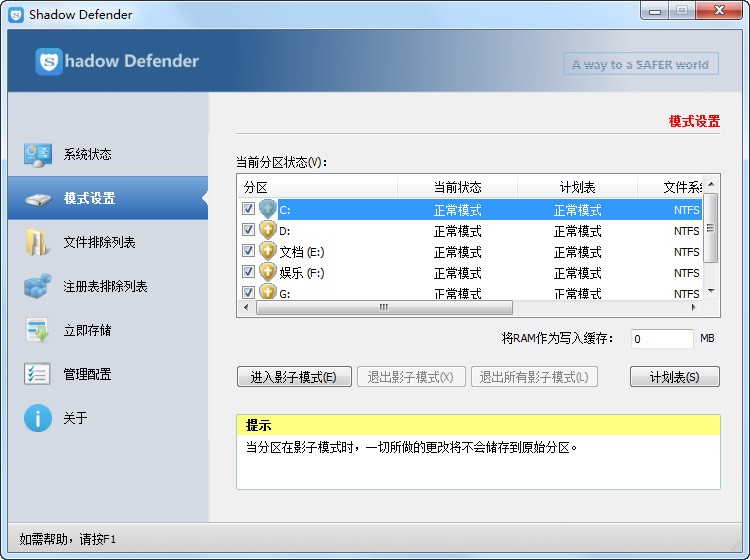The image size is (750, 560).
Task: Uncheck the D: partition checkbox
Action: (248, 230)
